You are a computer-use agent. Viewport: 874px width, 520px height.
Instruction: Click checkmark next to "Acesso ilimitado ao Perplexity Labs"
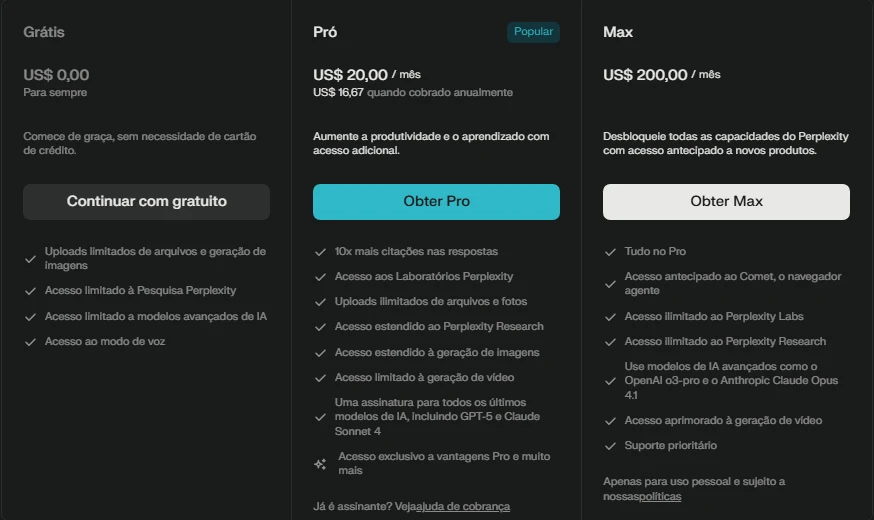[x=610, y=317]
